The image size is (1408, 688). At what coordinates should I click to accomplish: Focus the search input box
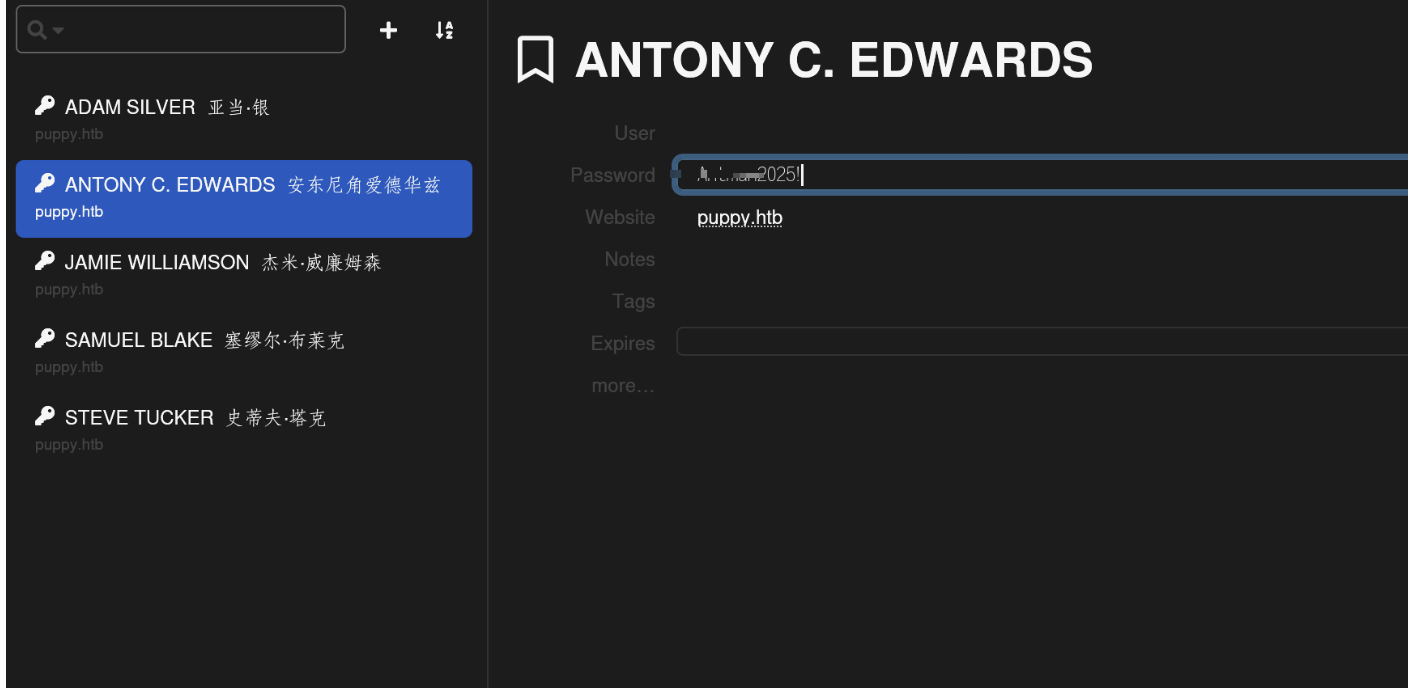[x=200, y=30]
